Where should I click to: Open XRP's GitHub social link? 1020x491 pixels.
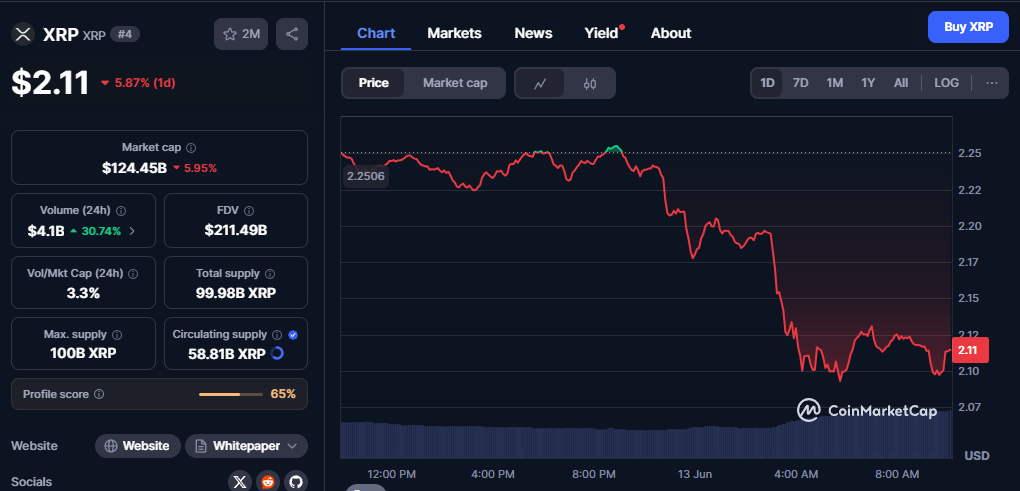[295, 482]
